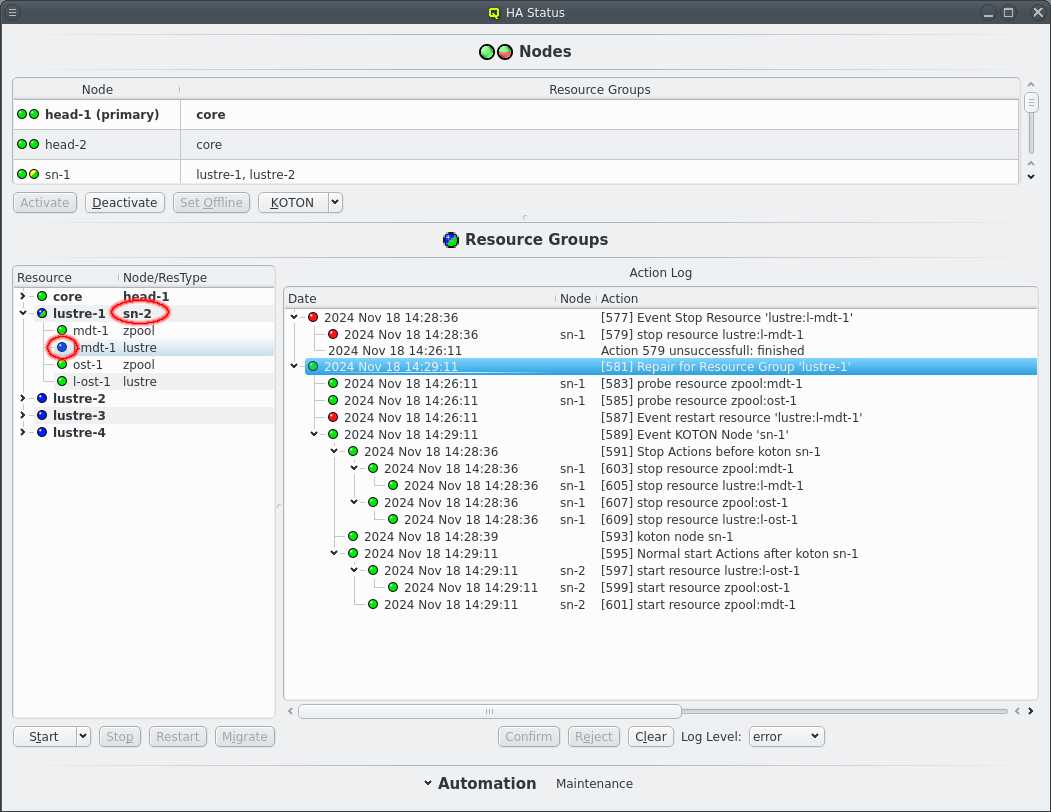The height and width of the screenshot is (812, 1051).
Task: Click the green status dot for ost-1
Action: click(62, 364)
